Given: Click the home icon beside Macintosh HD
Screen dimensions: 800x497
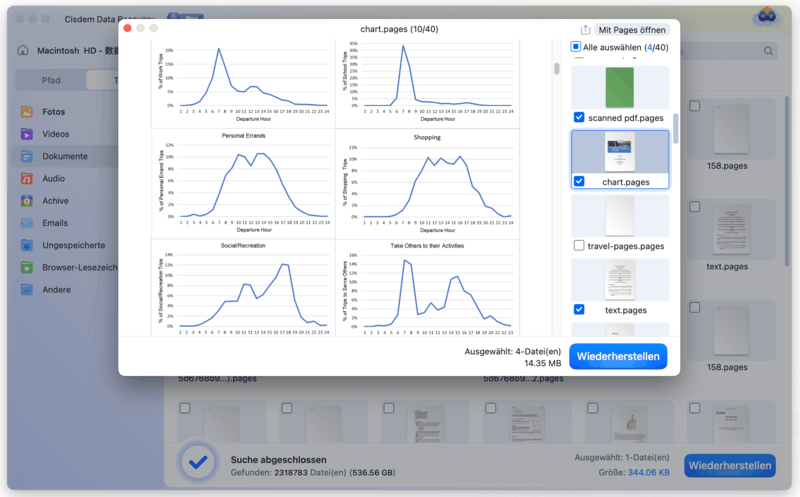Looking at the screenshot, I should (x=23, y=50).
